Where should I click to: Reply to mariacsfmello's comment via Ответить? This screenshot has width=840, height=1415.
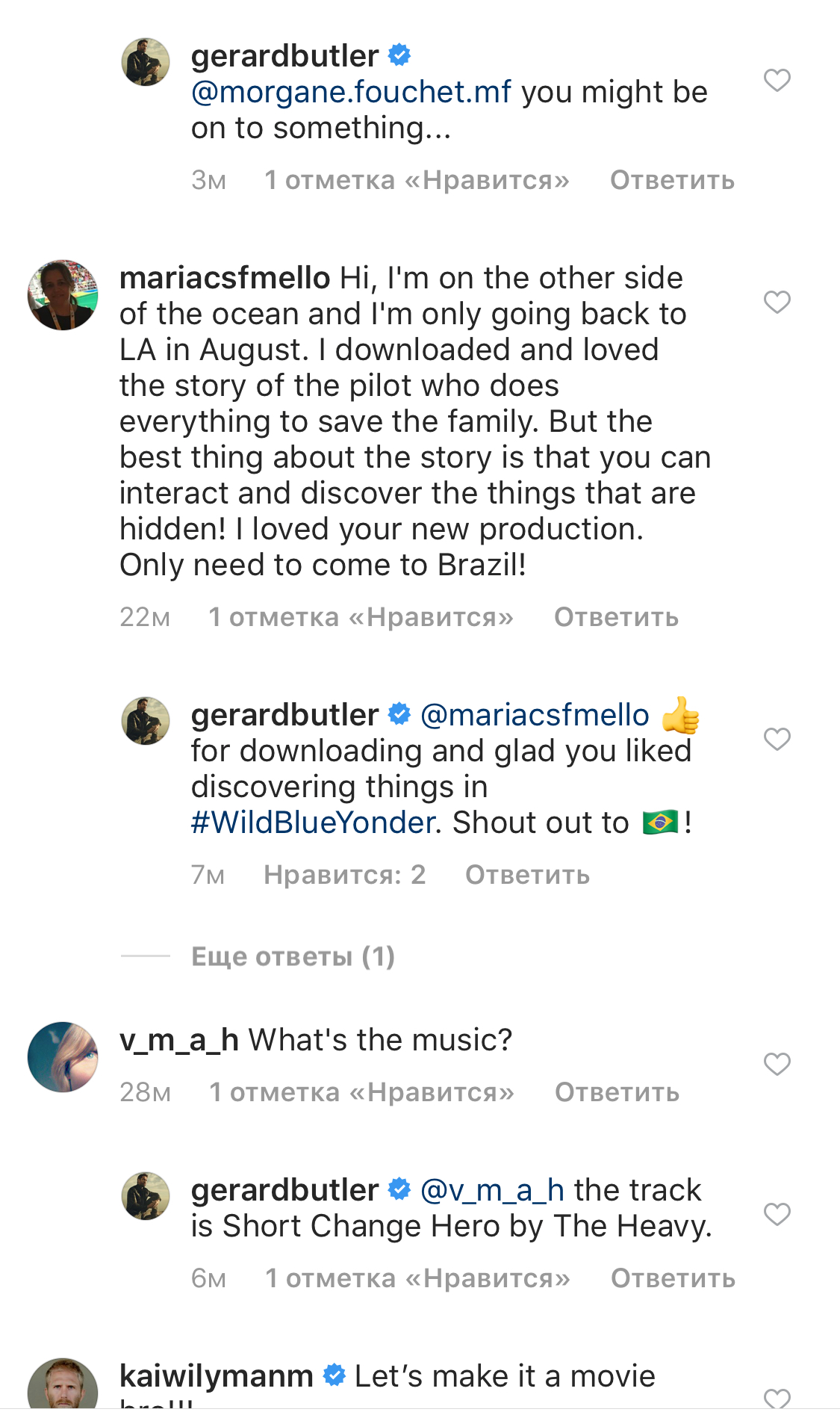(616, 617)
